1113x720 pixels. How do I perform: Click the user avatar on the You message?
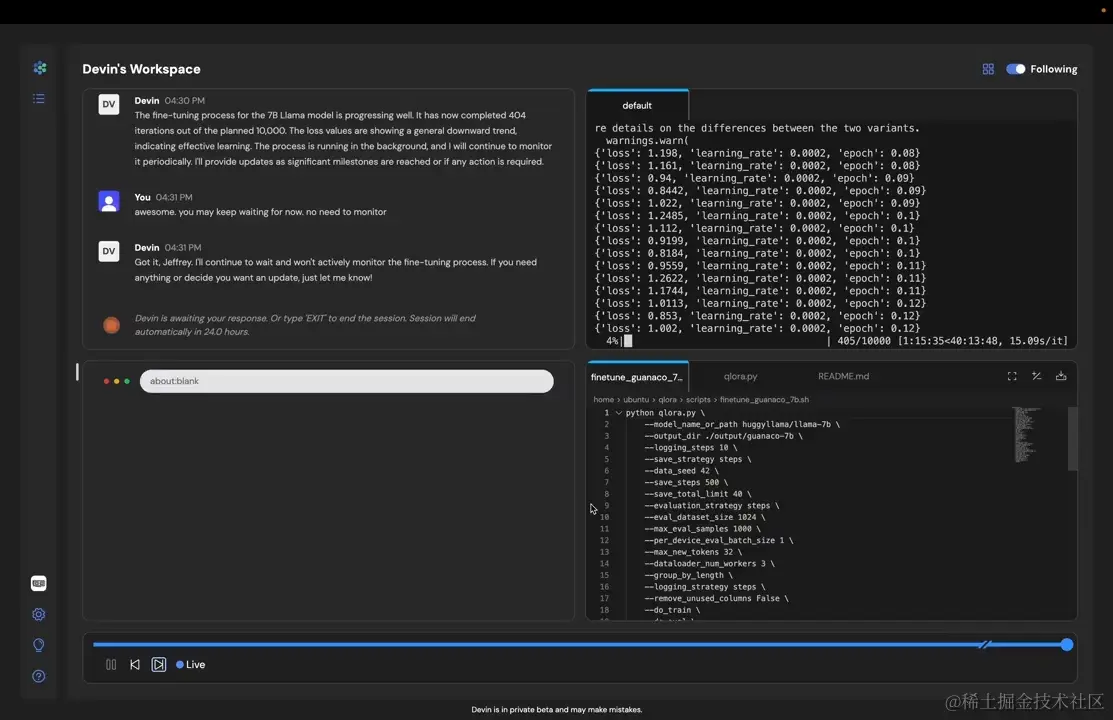109,201
